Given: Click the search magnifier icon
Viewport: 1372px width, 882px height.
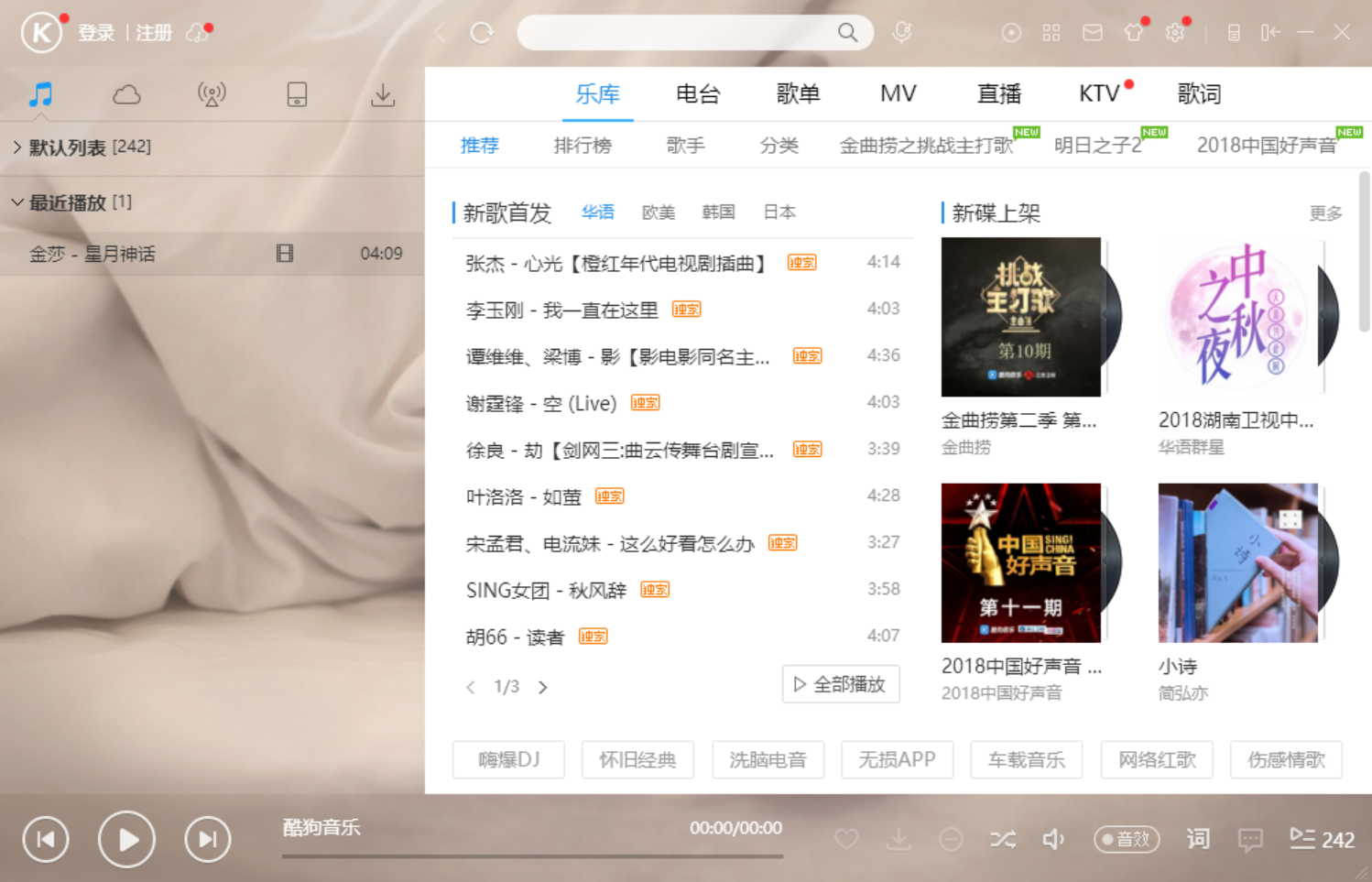Looking at the screenshot, I should tap(848, 33).
